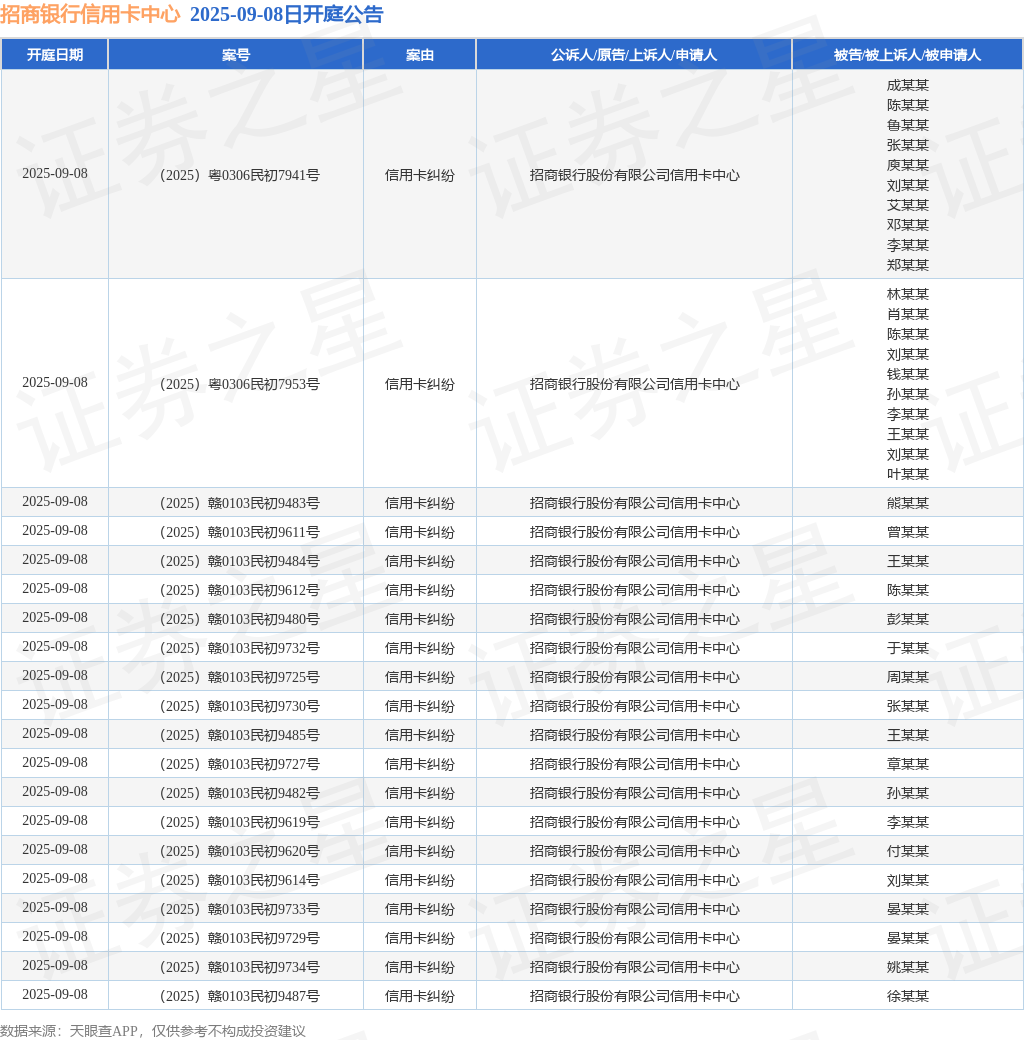Select case number (2025)赣0103民初9734号
The height and width of the screenshot is (1040, 1024).
pos(239,967)
